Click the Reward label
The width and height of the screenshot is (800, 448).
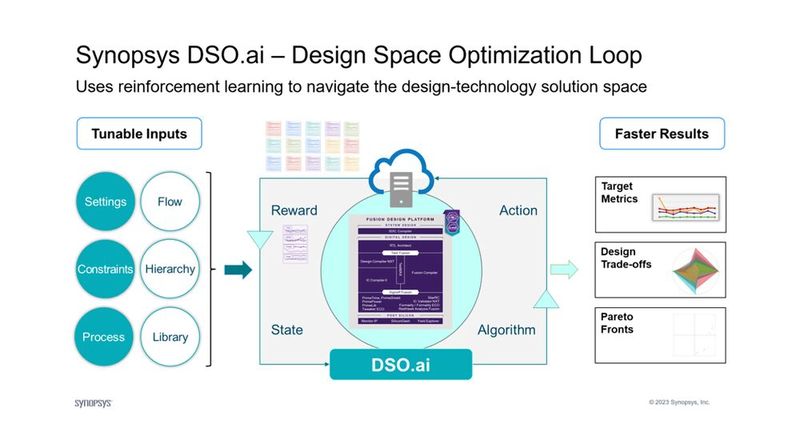[294, 210]
